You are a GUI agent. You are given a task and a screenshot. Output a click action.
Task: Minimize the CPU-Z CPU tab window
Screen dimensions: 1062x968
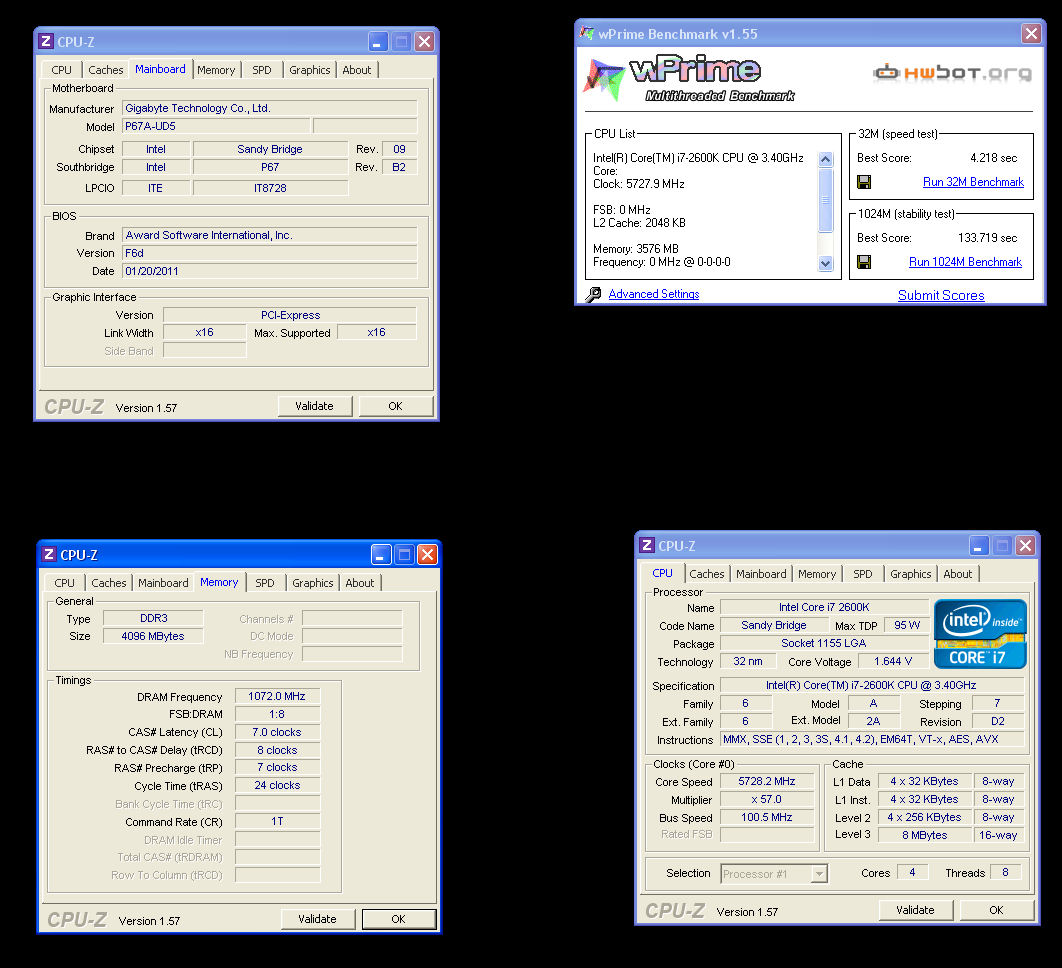click(x=979, y=545)
